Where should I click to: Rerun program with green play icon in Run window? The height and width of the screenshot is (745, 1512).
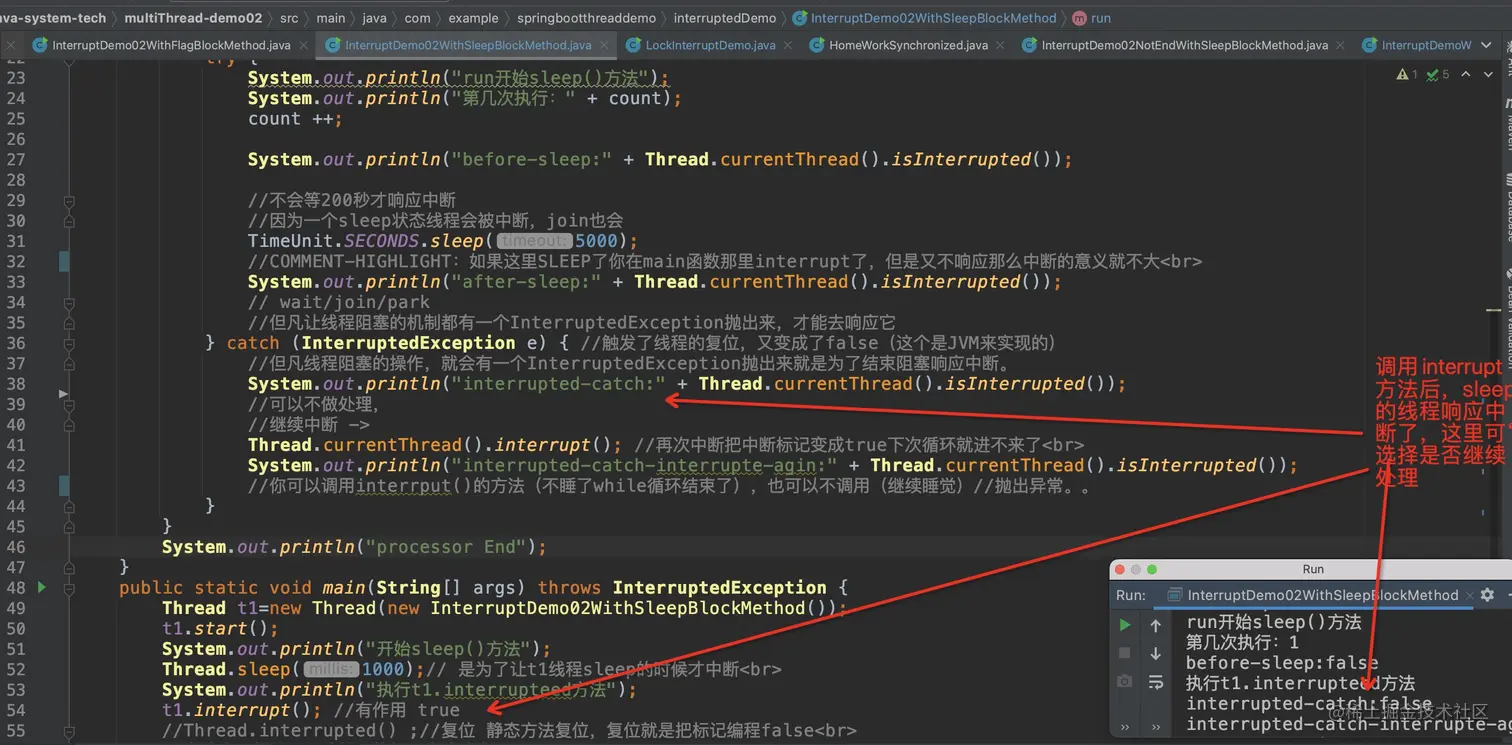1125,625
